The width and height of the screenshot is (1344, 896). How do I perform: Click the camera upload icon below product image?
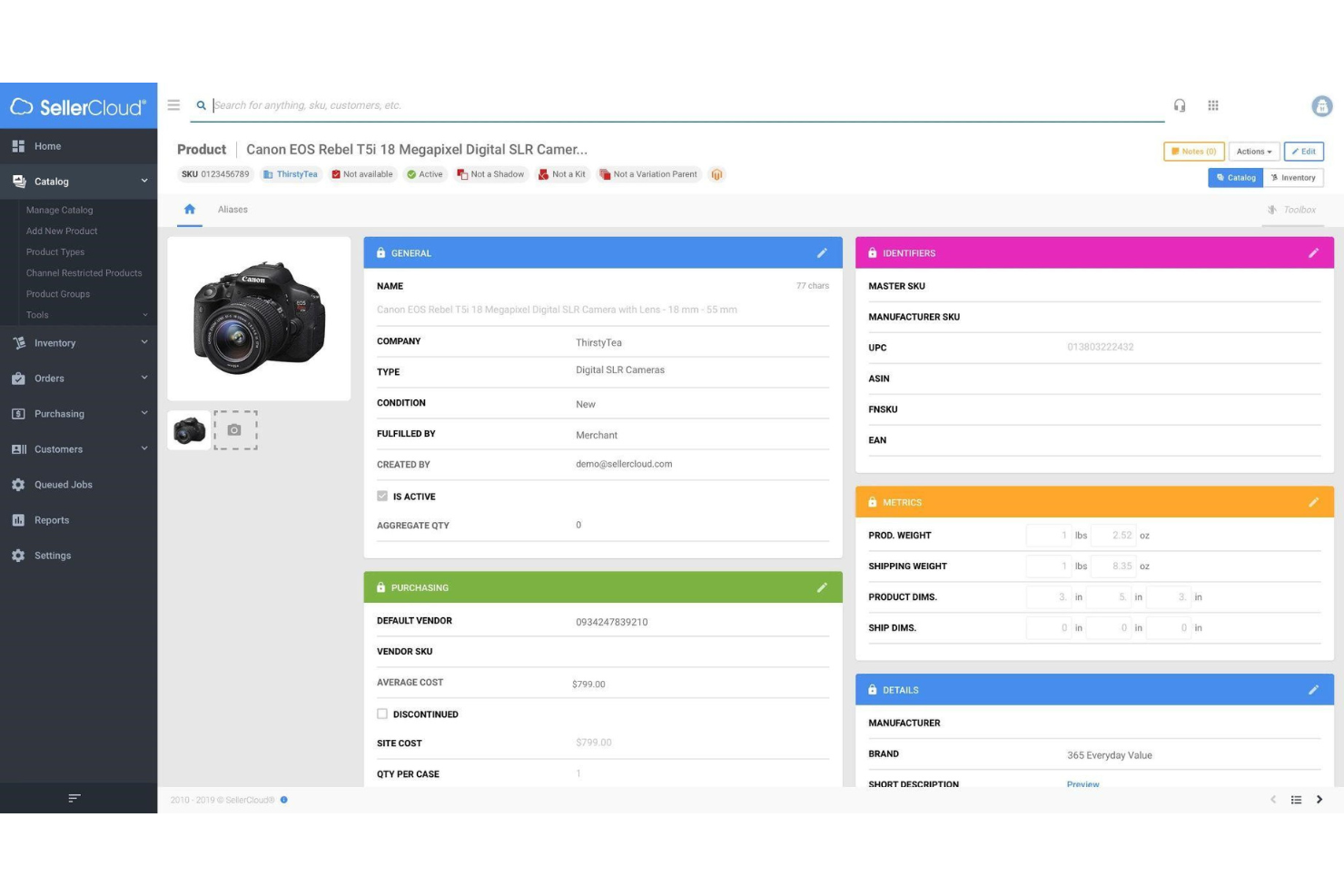(x=236, y=429)
